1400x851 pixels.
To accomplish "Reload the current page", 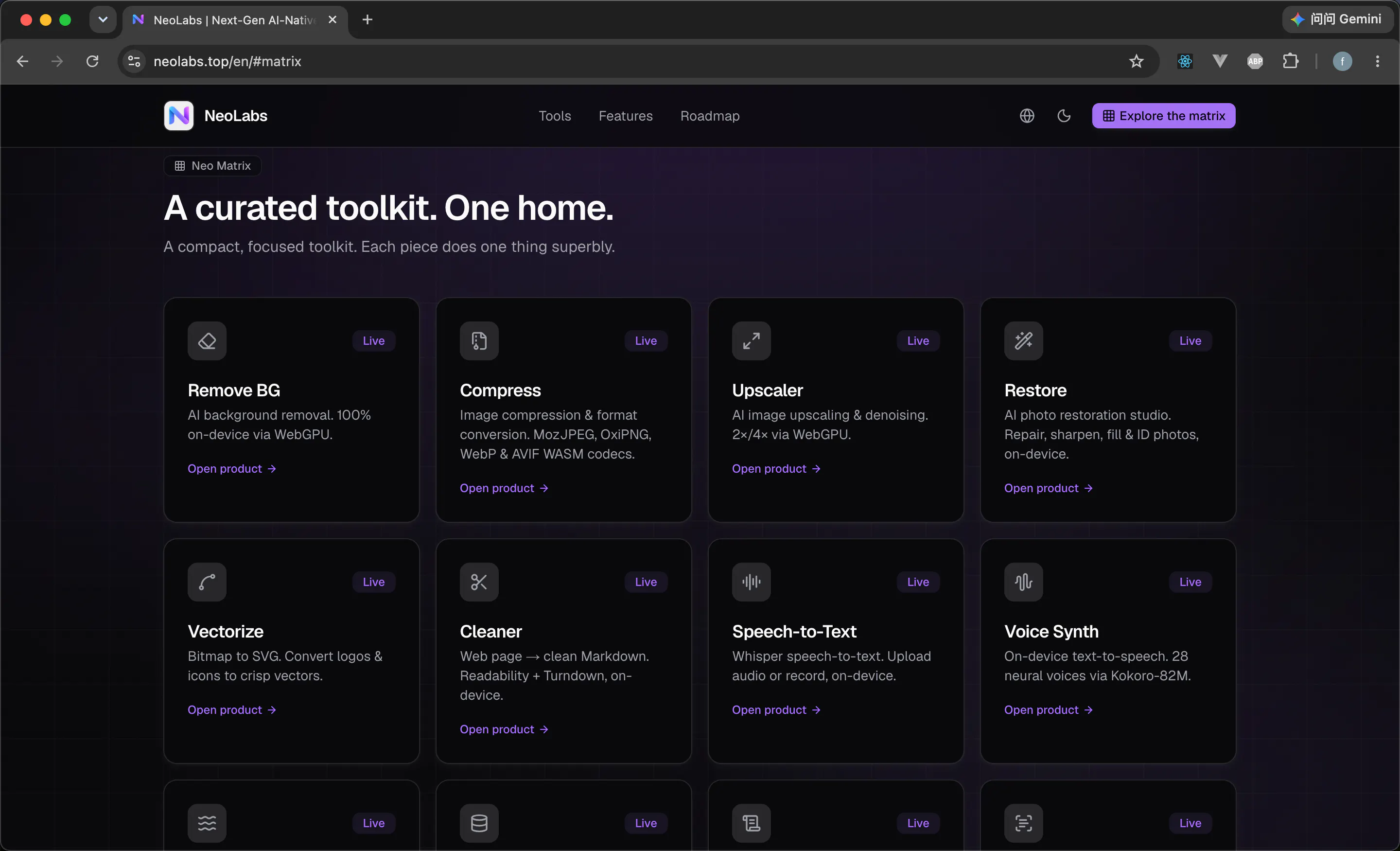I will (92, 61).
